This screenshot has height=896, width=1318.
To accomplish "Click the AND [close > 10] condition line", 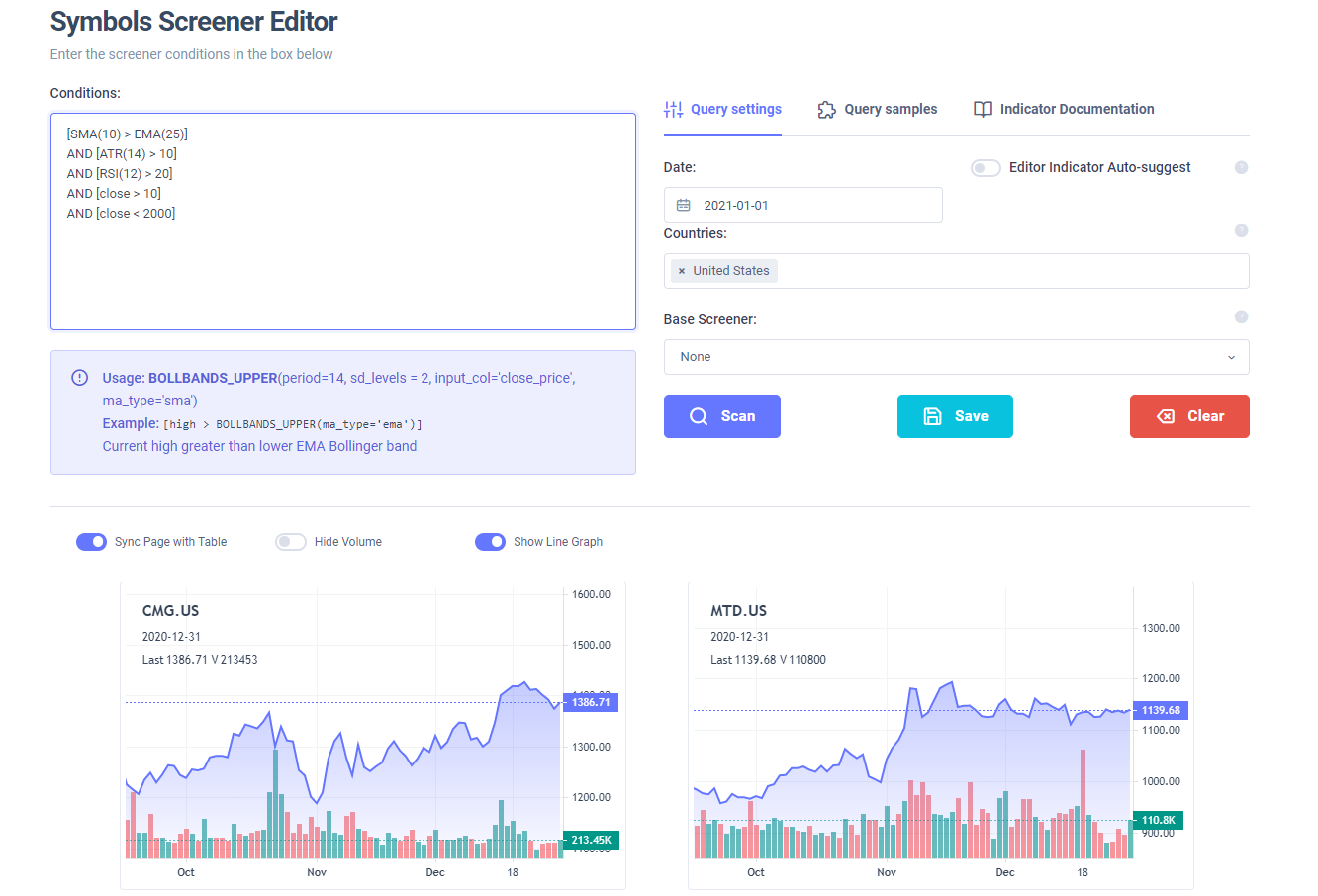I will pyautogui.click(x=114, y=193).
